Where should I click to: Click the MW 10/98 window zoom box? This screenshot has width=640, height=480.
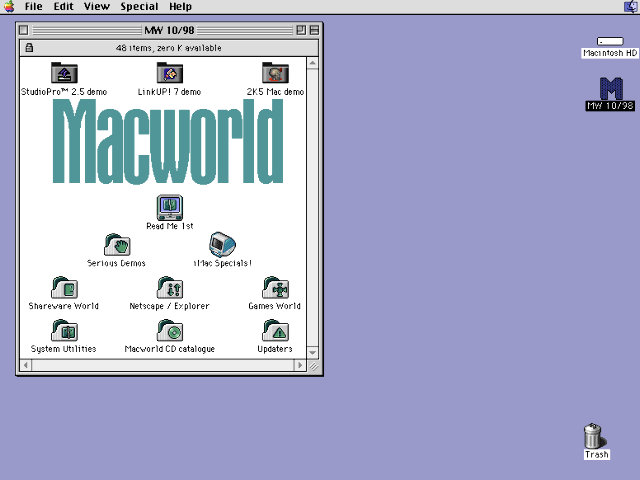point(301,30)
